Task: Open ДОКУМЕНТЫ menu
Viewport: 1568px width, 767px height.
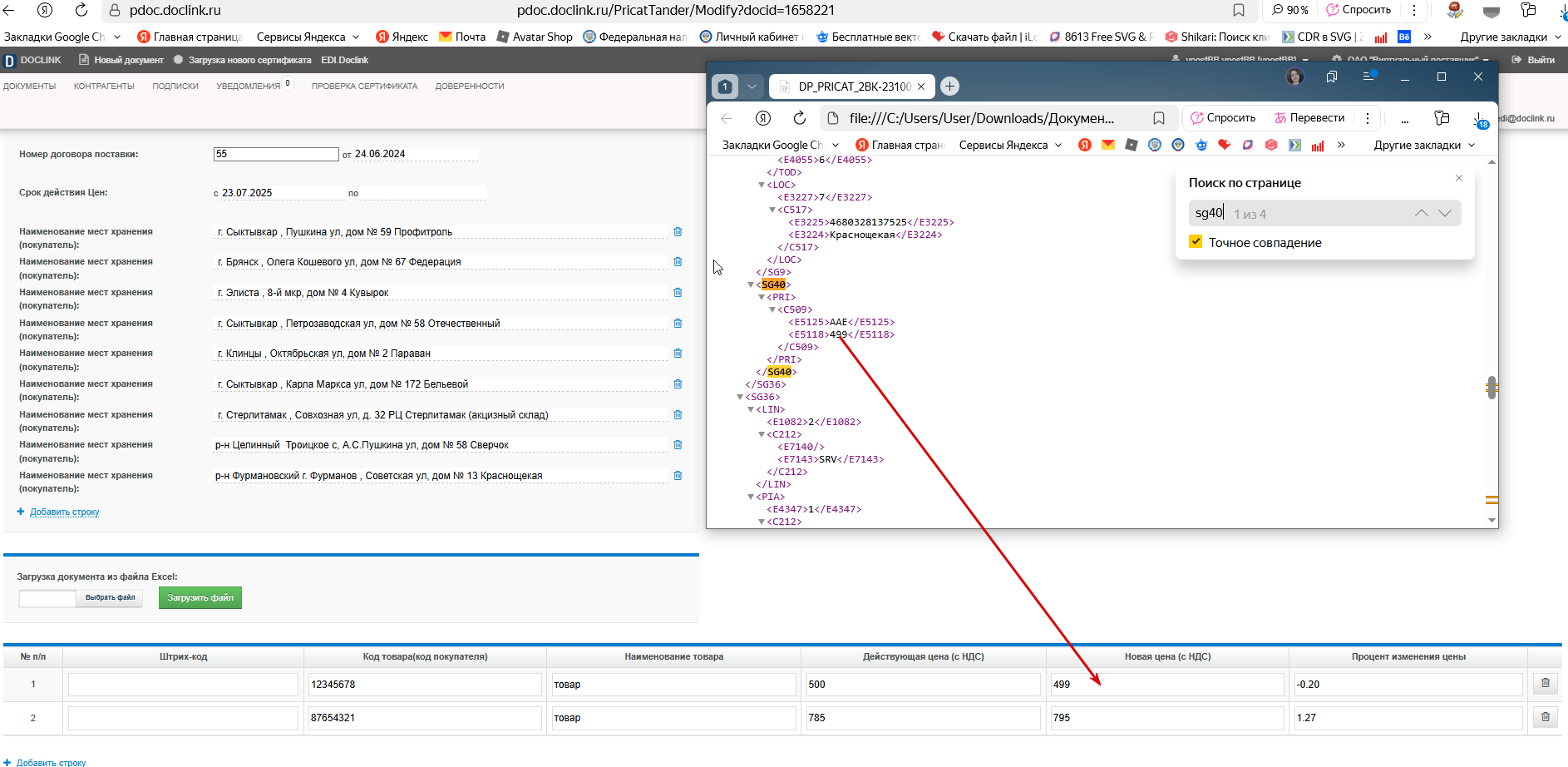Action: coord(29,86)
